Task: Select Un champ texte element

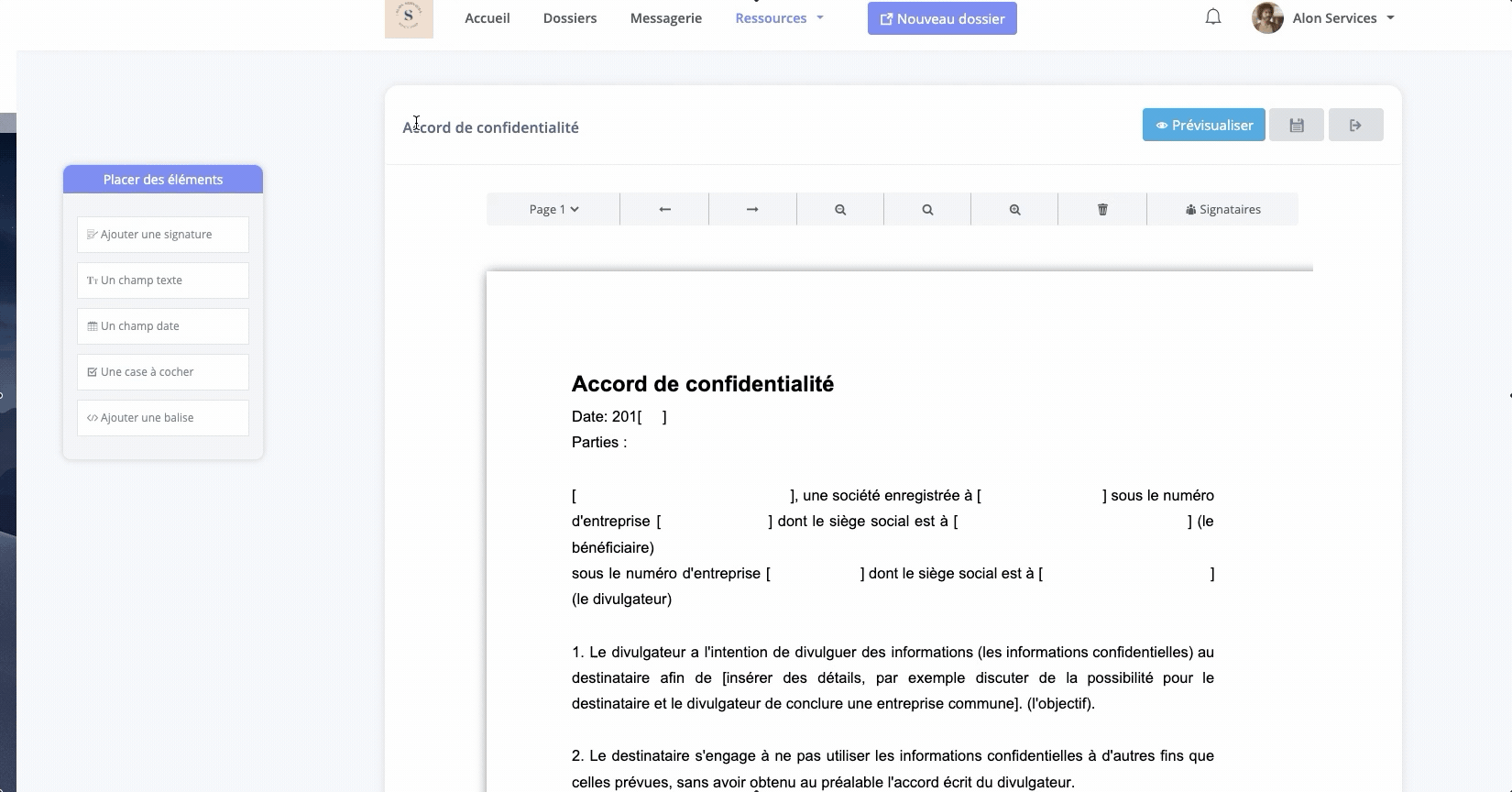Action: click(x=163, y=280)
